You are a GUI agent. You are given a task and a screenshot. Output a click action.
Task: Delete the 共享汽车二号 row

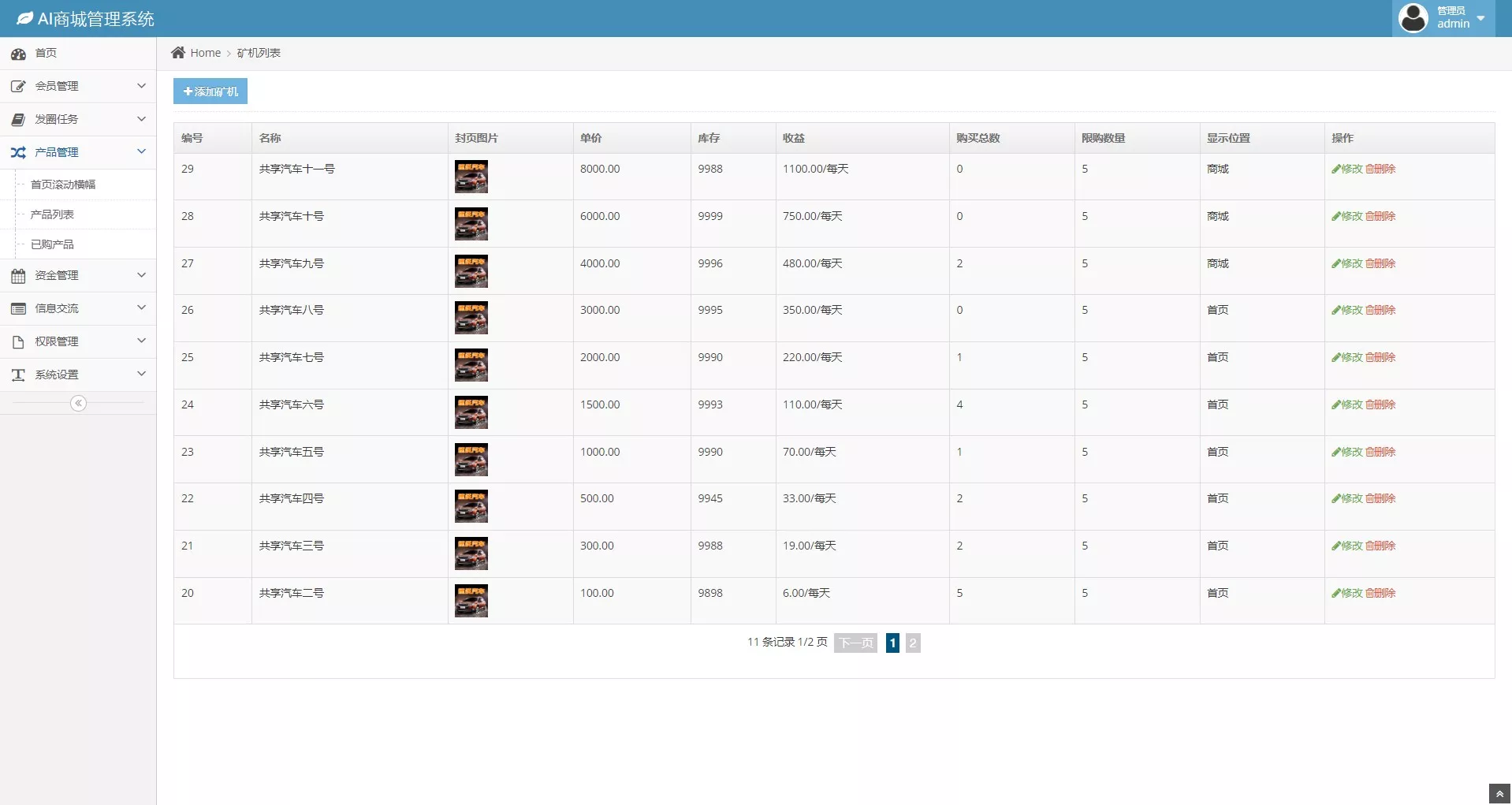coord(1380,593)
